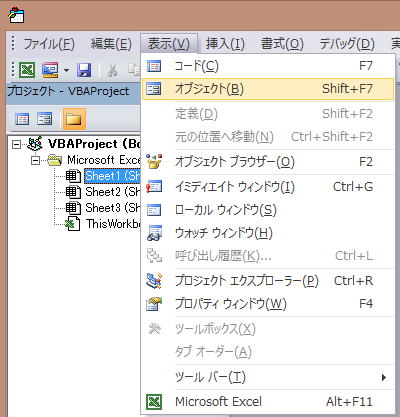
Task: Choose ローカル ウィンドウ(S) menu item
Action: [x=268, y=210]
